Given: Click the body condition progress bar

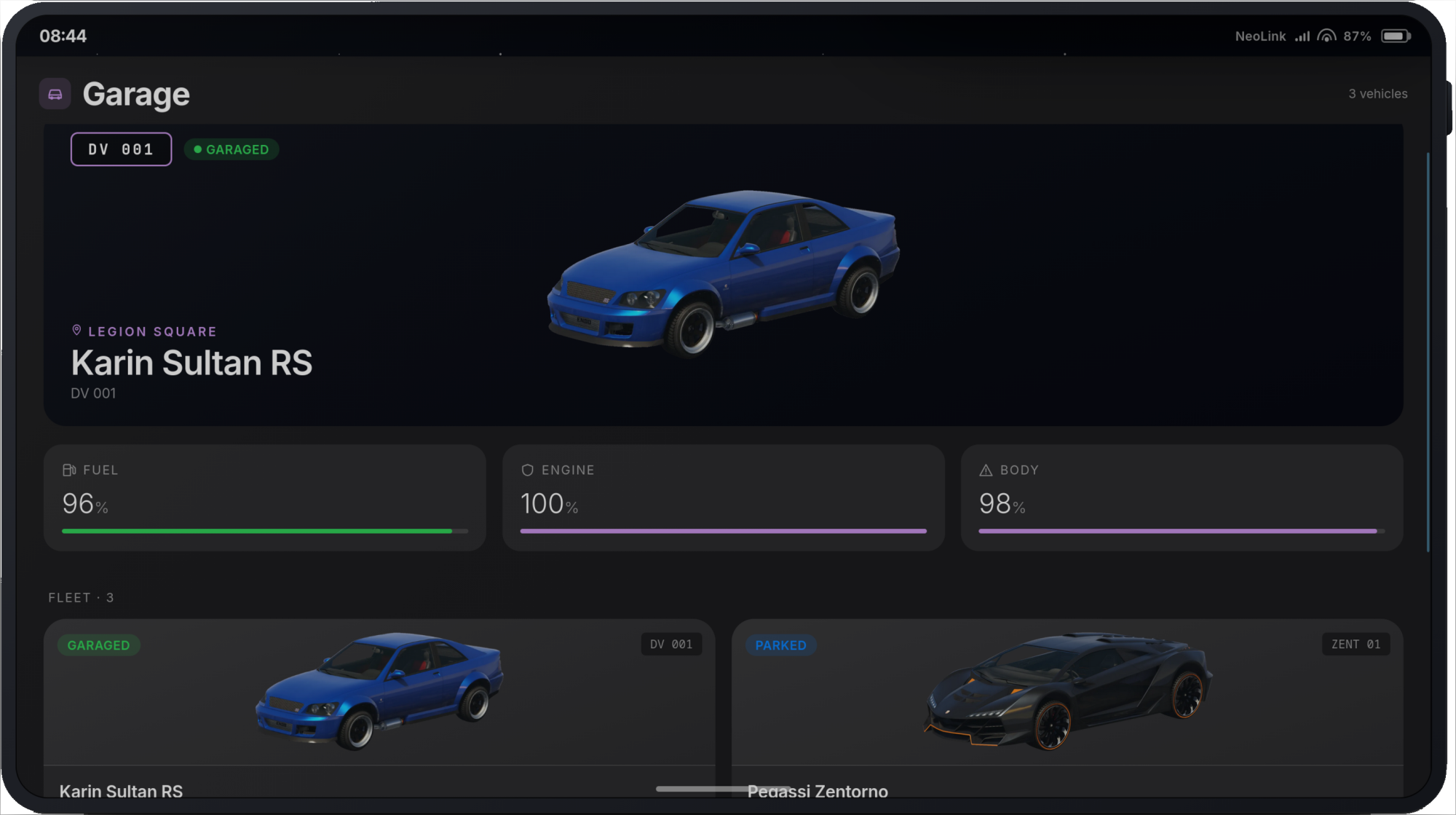Looking at the screenshot, I should pos(1182,532).
